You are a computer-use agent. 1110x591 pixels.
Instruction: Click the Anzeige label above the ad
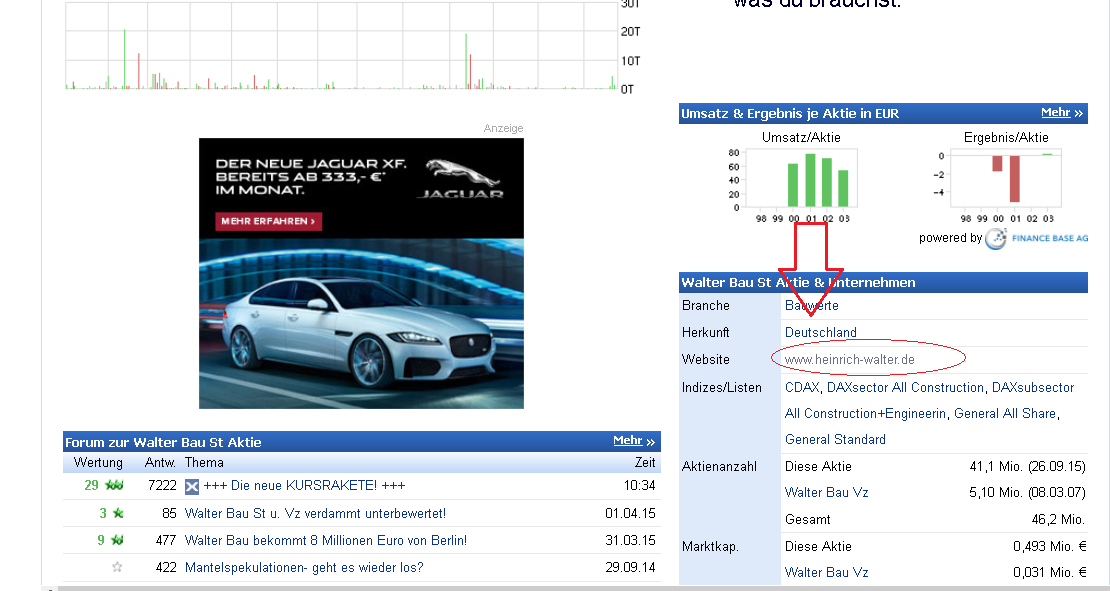tap(503, 128)
